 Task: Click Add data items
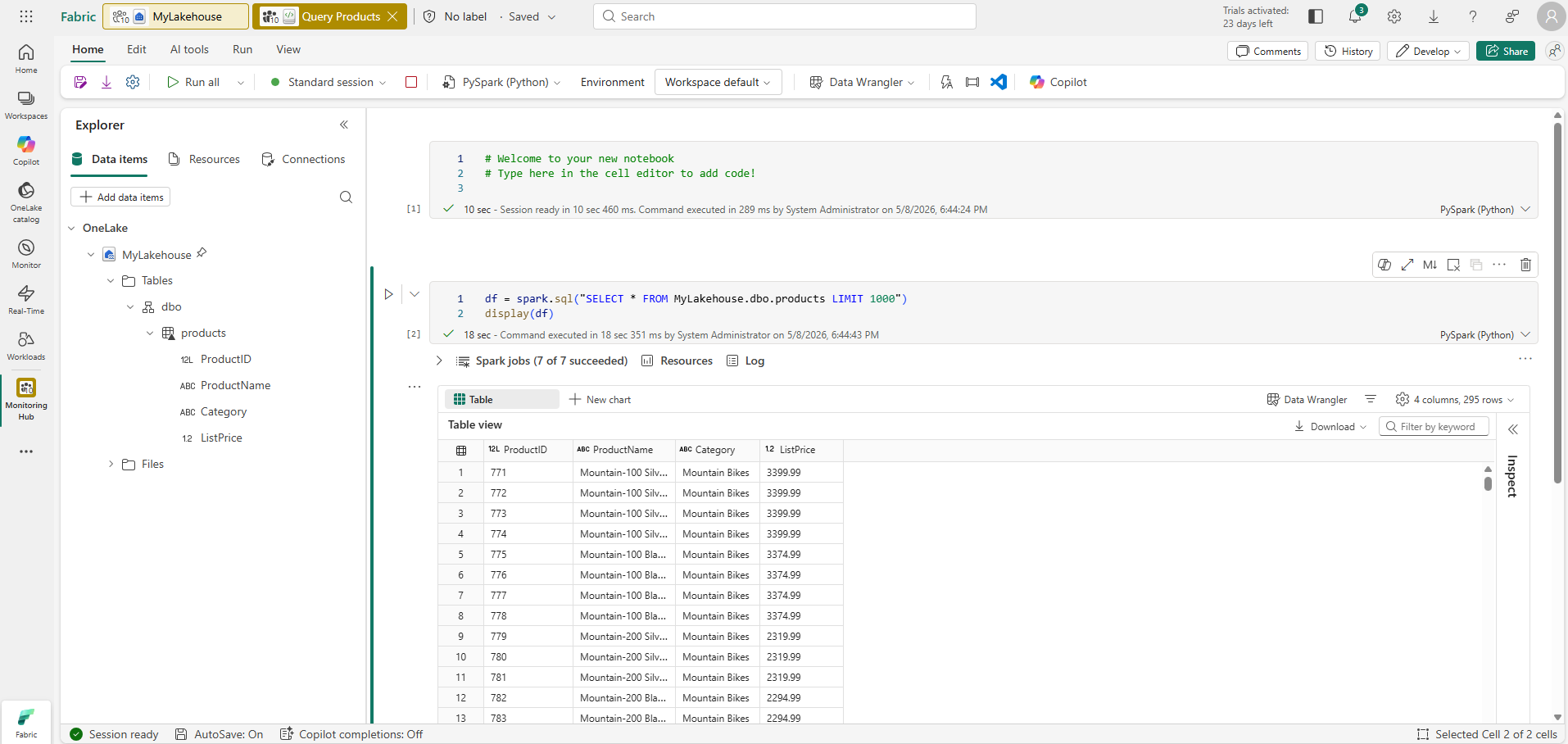point(120,197)
